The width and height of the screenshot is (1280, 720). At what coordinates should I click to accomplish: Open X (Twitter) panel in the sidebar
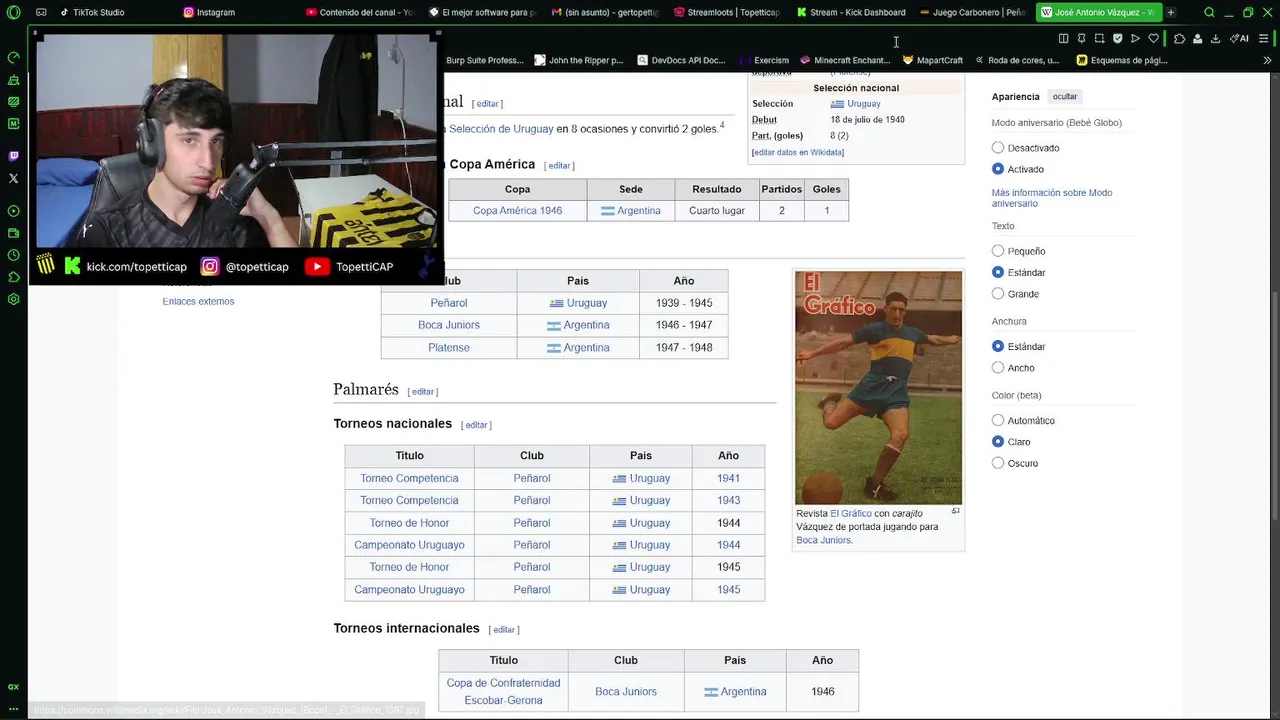13,178
